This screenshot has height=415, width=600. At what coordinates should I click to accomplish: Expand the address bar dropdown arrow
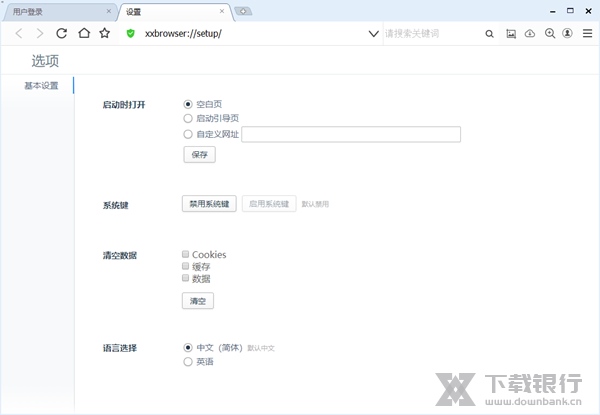(373, 34)
